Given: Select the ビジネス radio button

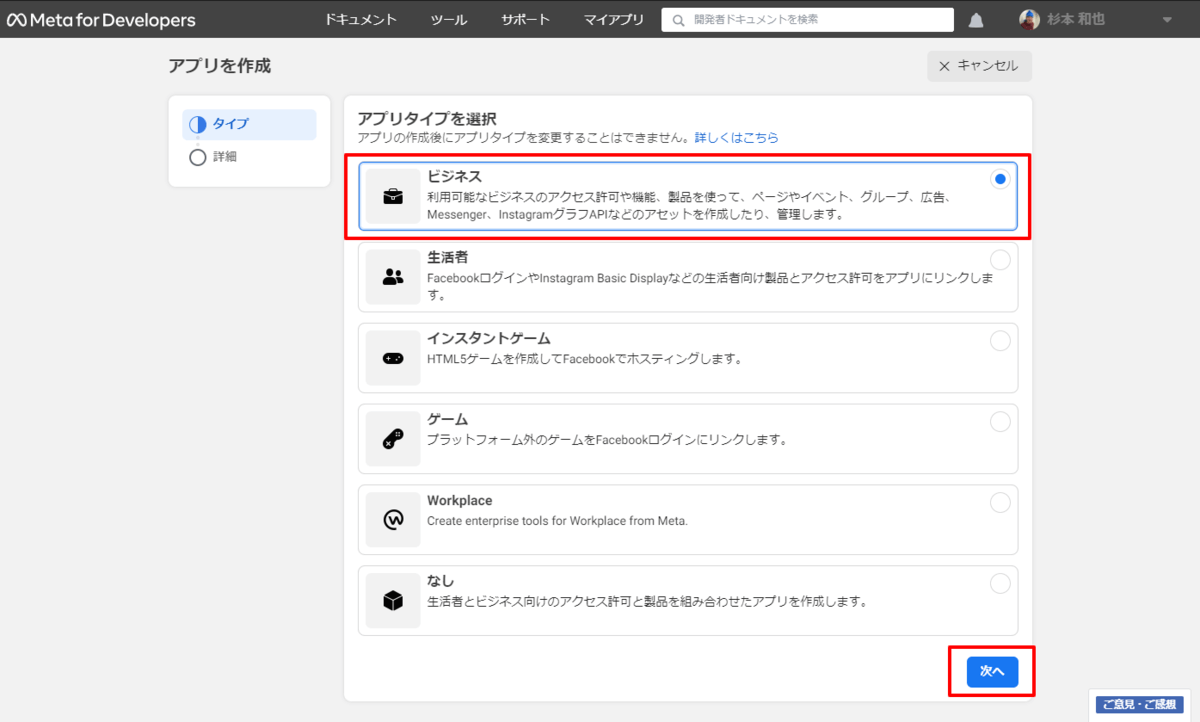Looking at the screenshot, I should pyautogui.click(x=1000, y=179).
